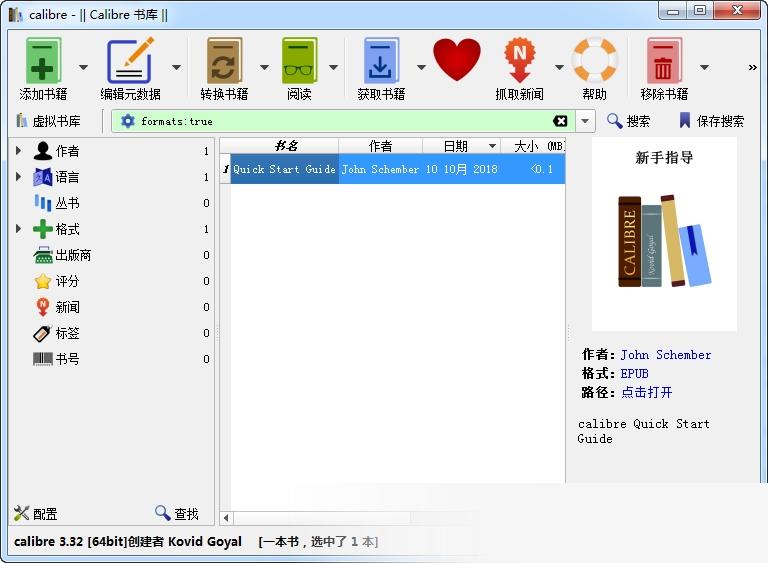Open search history dropdown arrow
The width and height of the screenshot is (768, 563).
click(585, 121)
